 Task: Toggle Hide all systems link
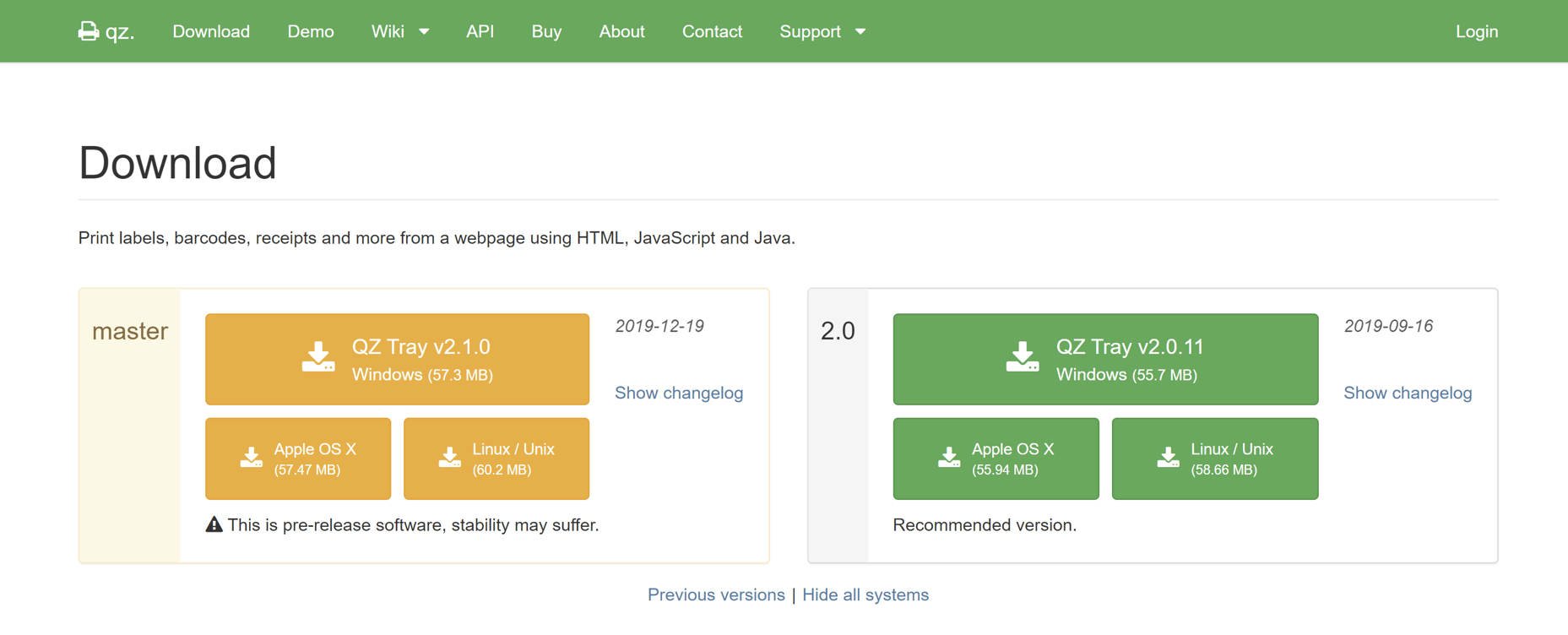point(865,594)
